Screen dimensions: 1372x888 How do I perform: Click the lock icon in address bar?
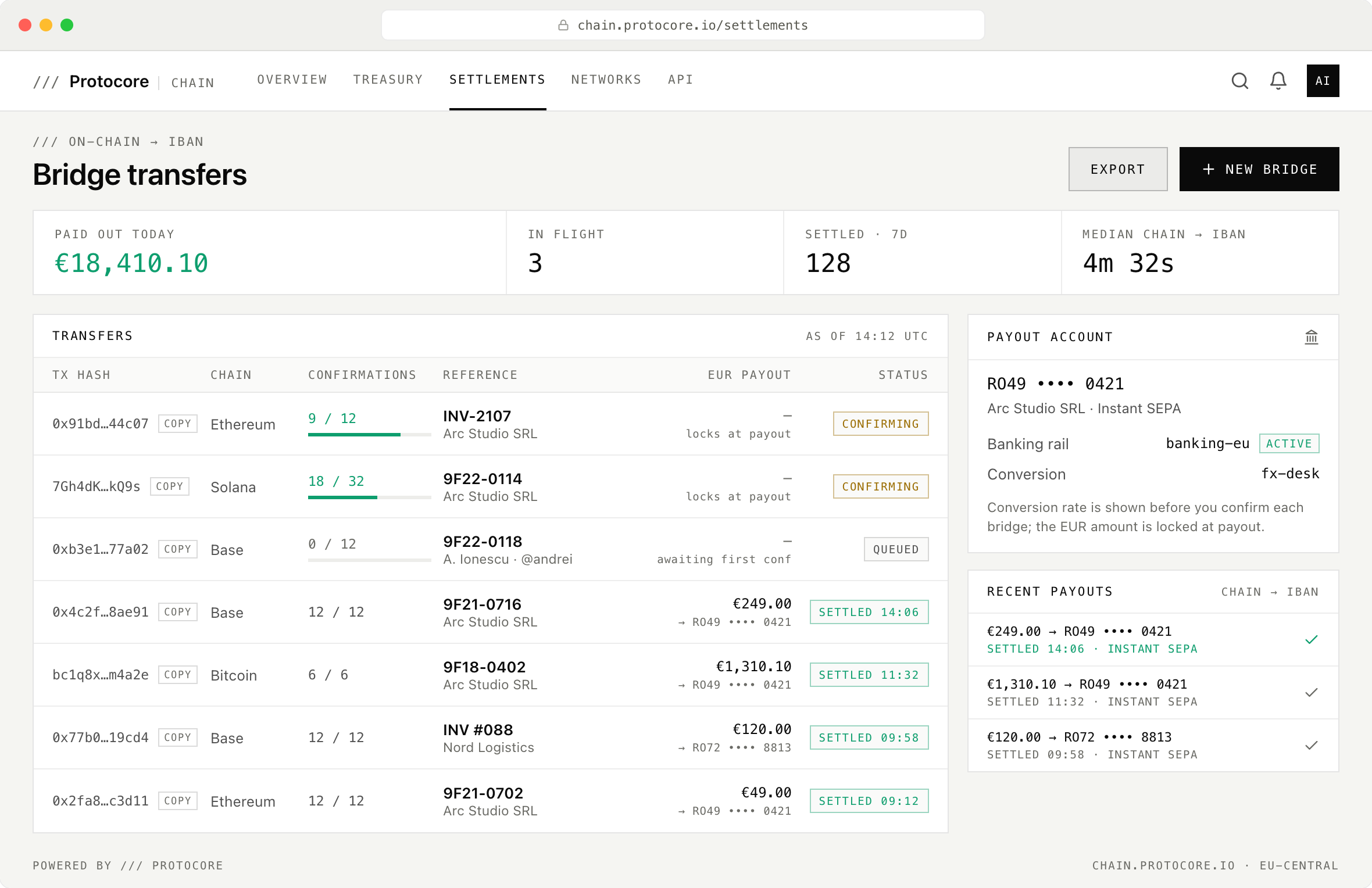[563, 25]
